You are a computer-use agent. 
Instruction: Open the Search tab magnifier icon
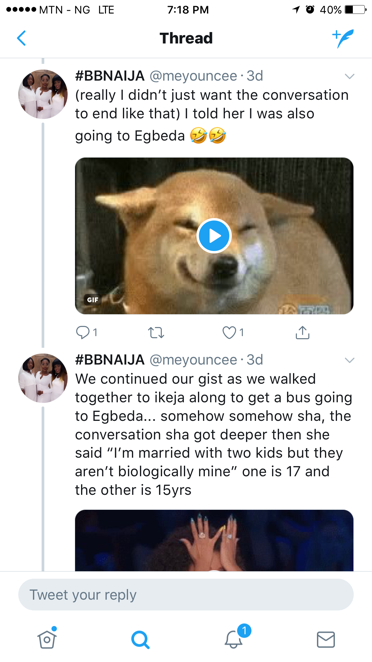tap(140, 639)
